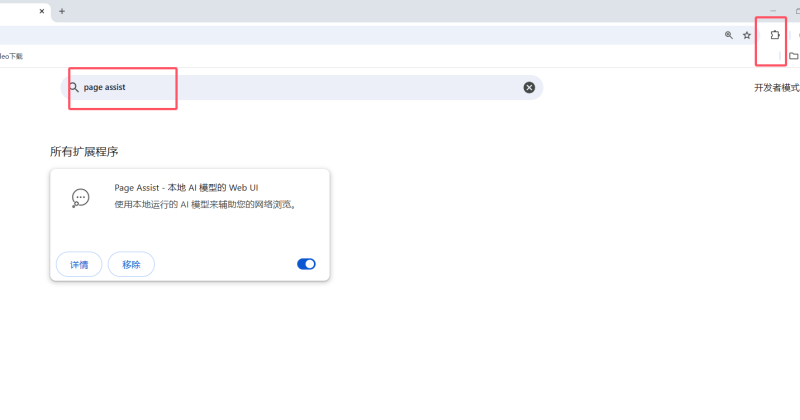Minimize the browser window
The width and height of the screenshot is (800, 420).
[773, 11]
